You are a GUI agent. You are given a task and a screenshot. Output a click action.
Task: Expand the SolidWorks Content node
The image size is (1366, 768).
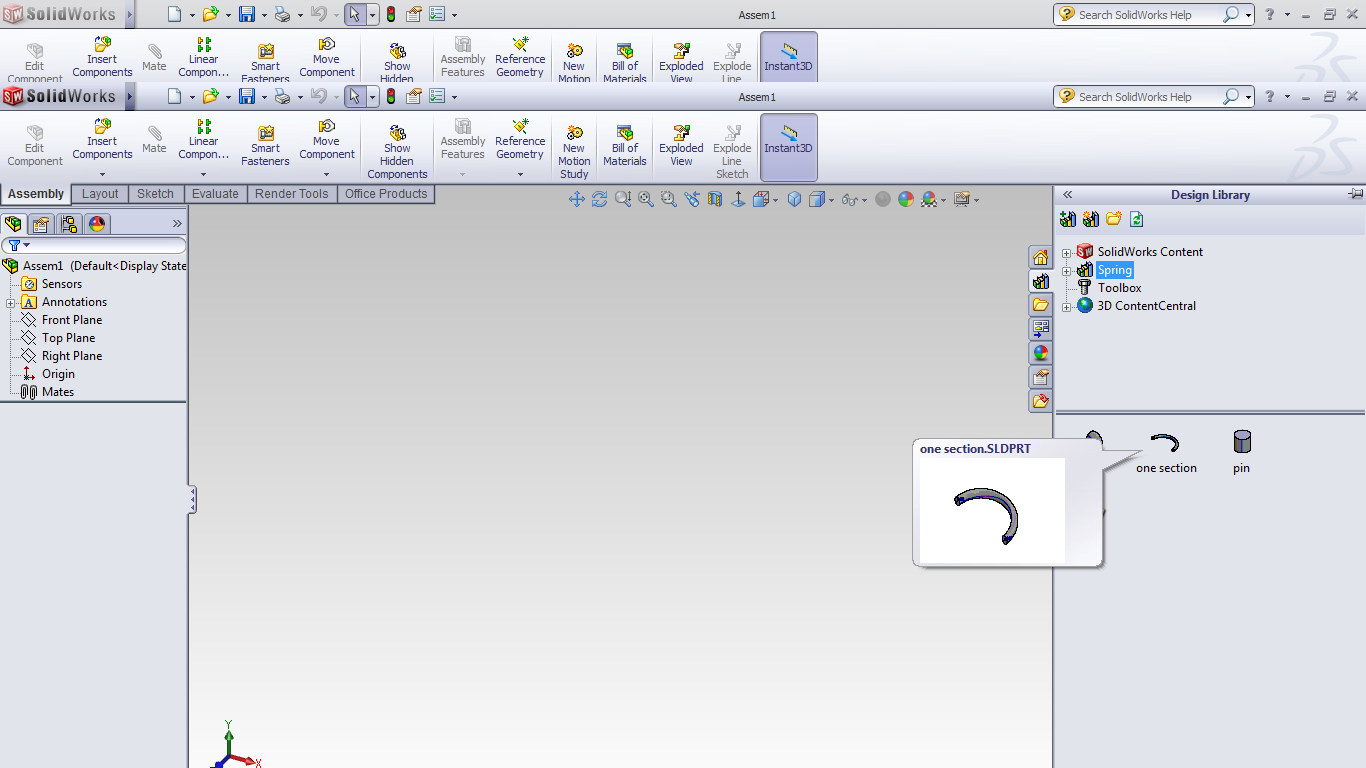pyautogui.click(x=1067, y=253)
